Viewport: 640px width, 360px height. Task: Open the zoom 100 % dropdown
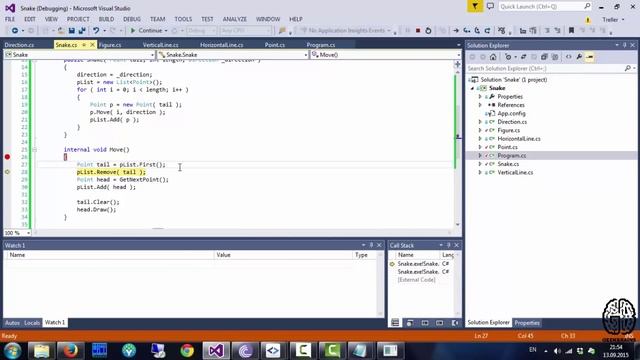[x=29, y=233]
